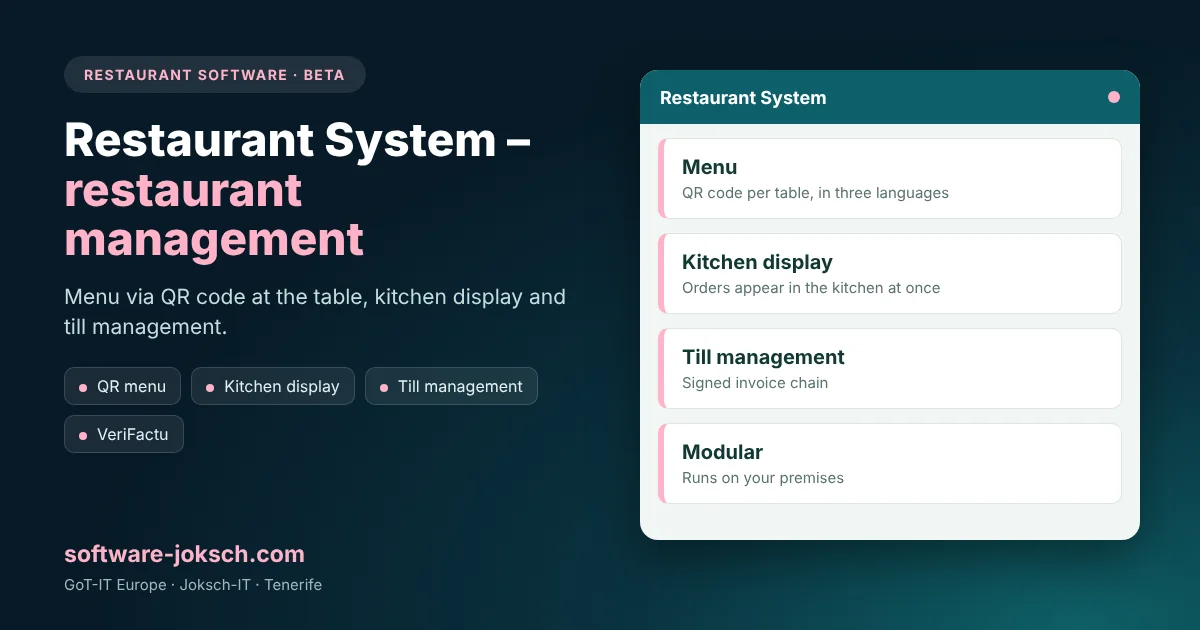Viewport: 1200px width, 630px height.
Task: Open the Till management card in the panel
Action: pyautogui.click(x=890, y=368)
